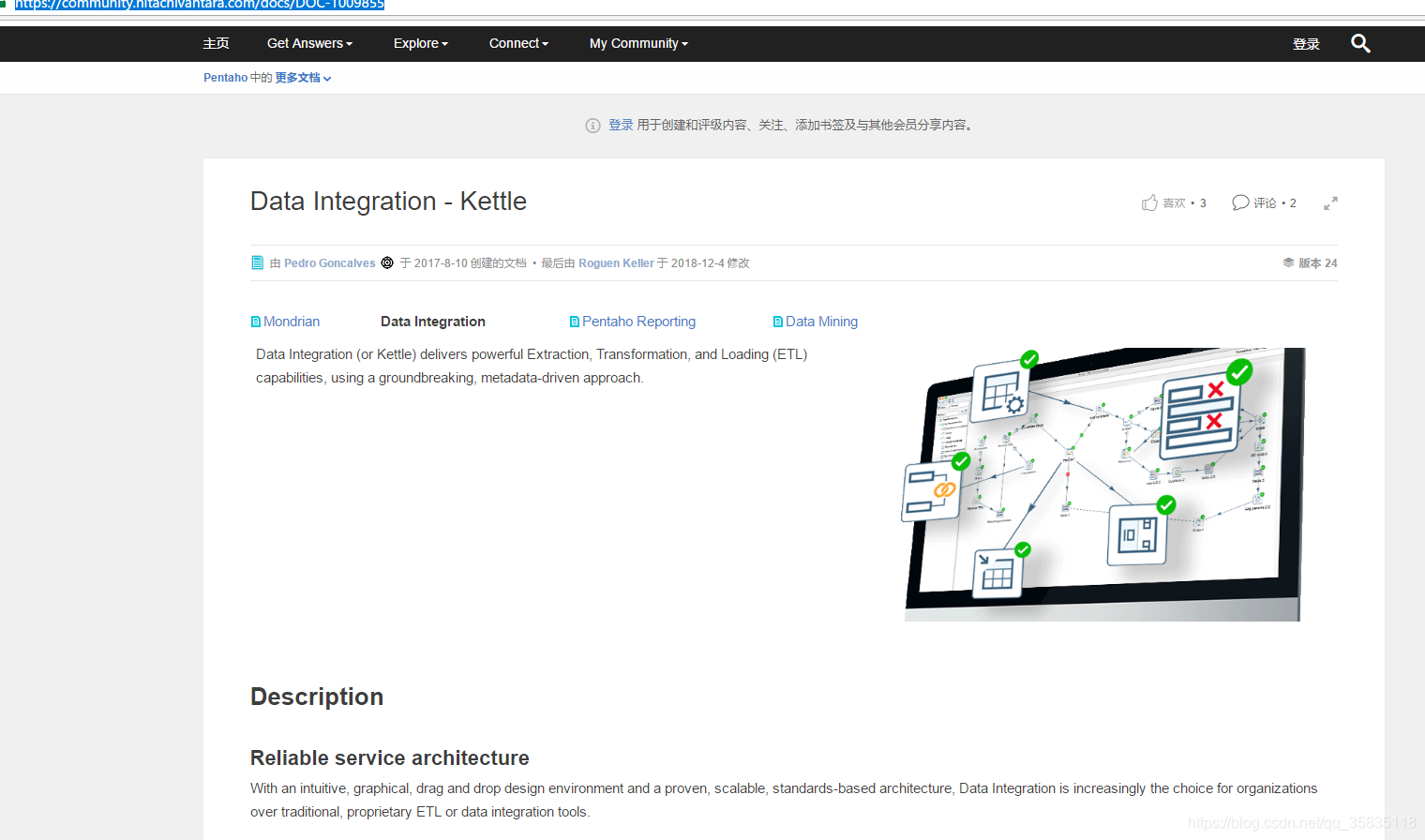This screenshot has height=840, width=1425.
Task: Select the Data Integration tab label
Action: click(433, 322)
